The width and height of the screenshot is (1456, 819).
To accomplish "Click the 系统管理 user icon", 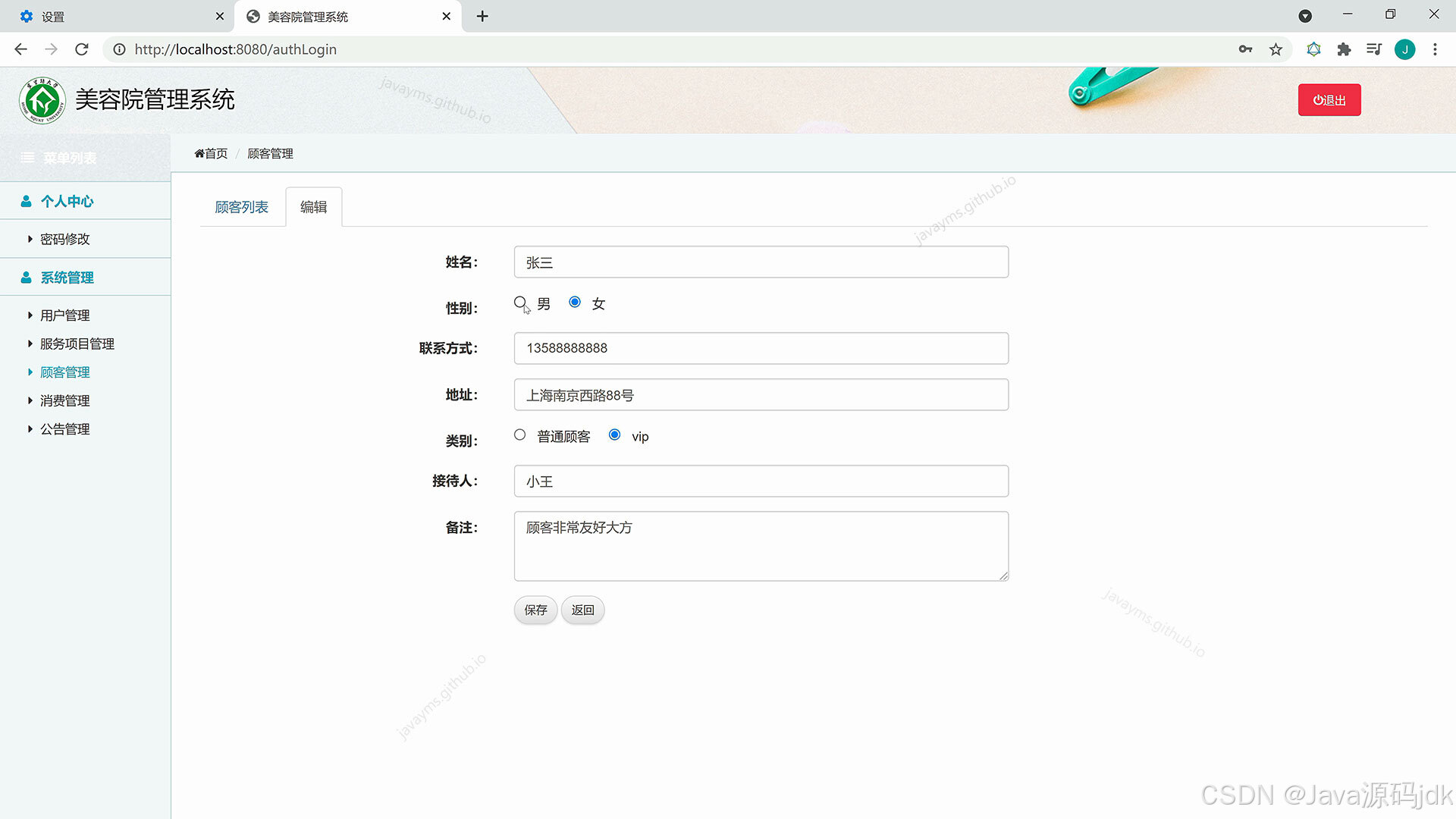I will pyautogui.click(x=26, y=278).
